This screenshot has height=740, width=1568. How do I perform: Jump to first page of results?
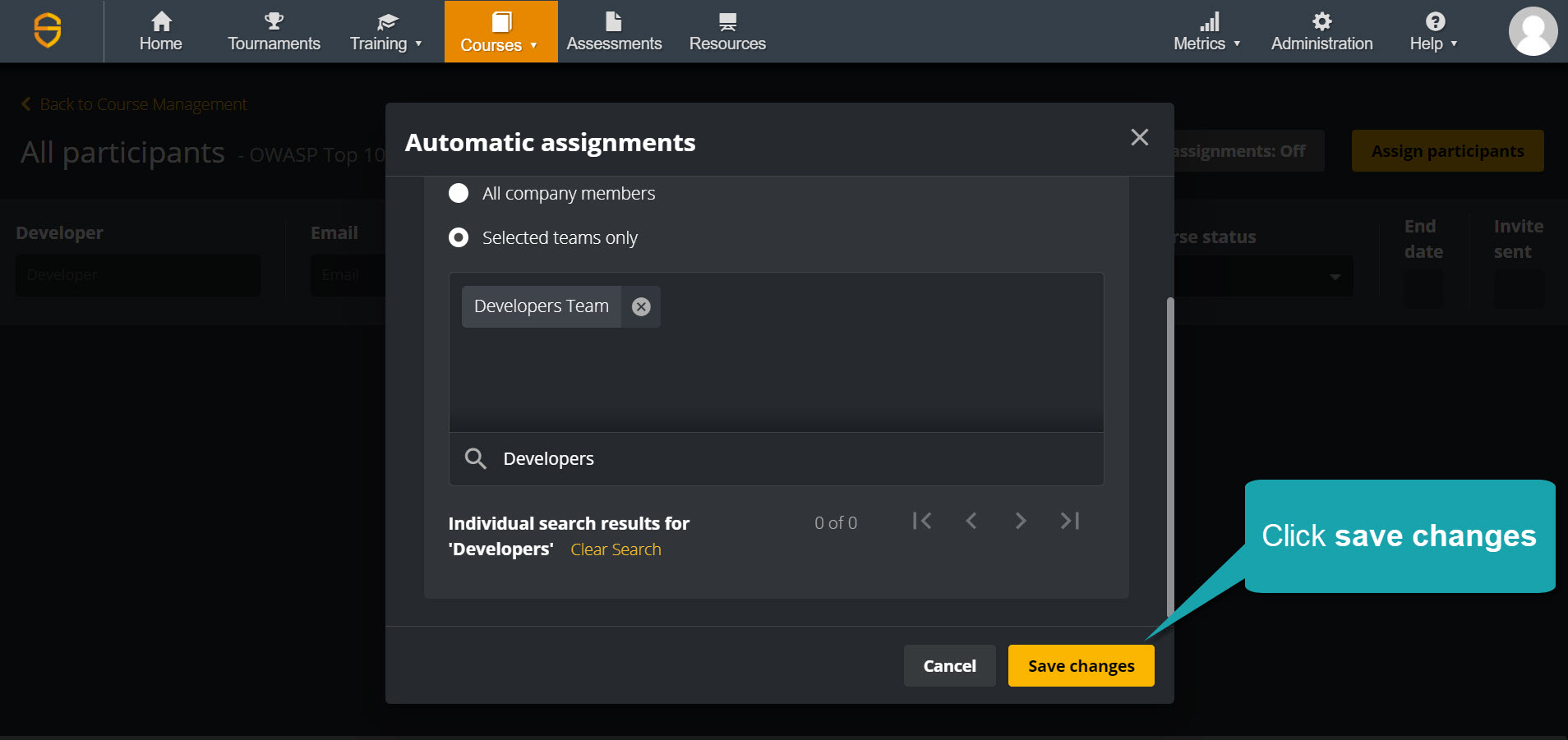tap(922, 521)
